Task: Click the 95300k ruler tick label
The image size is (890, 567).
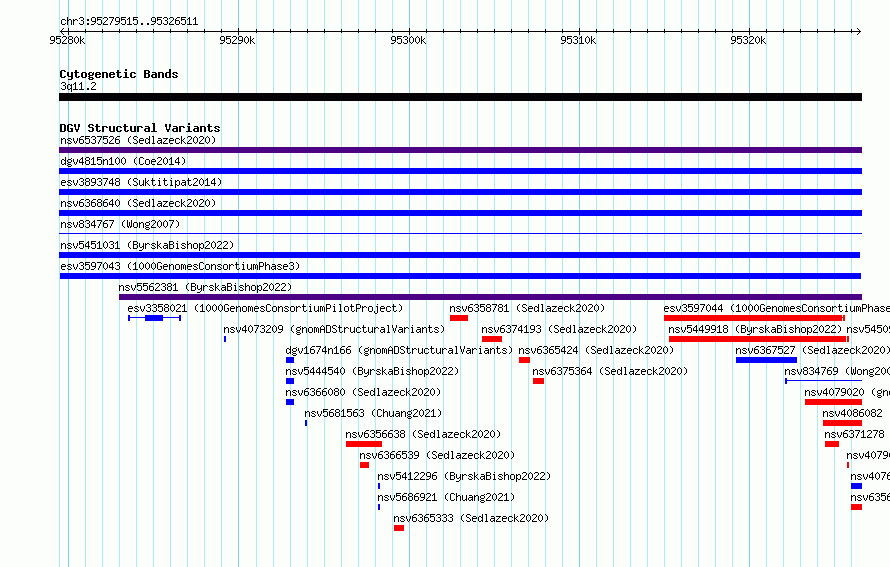Action: (408, 40)
